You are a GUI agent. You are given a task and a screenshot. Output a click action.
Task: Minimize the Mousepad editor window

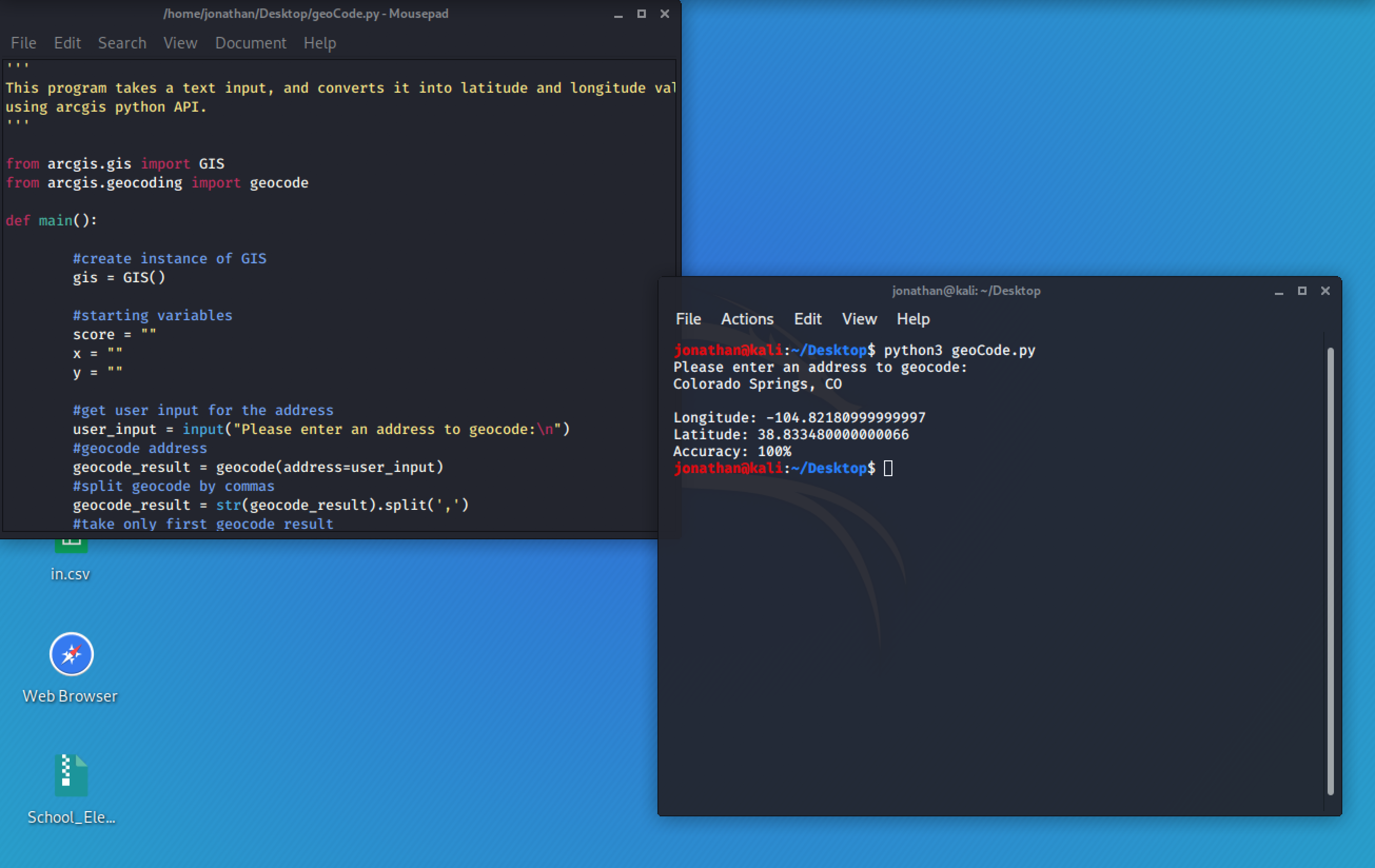pos(618,14)
